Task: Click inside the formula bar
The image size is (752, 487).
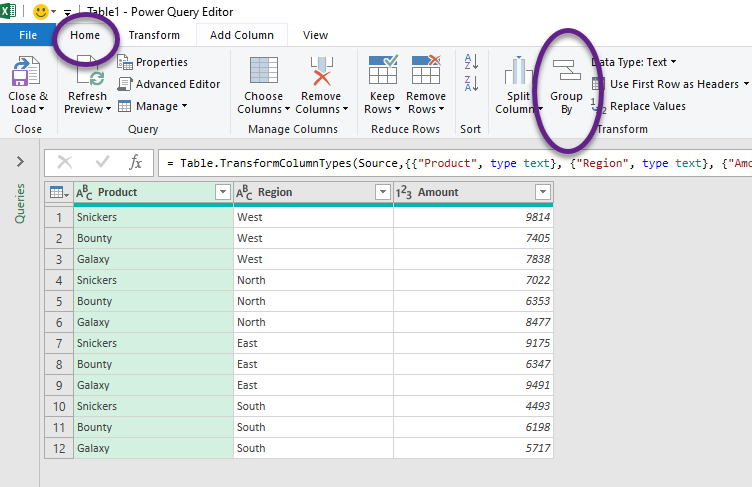Action: point(455,163)
